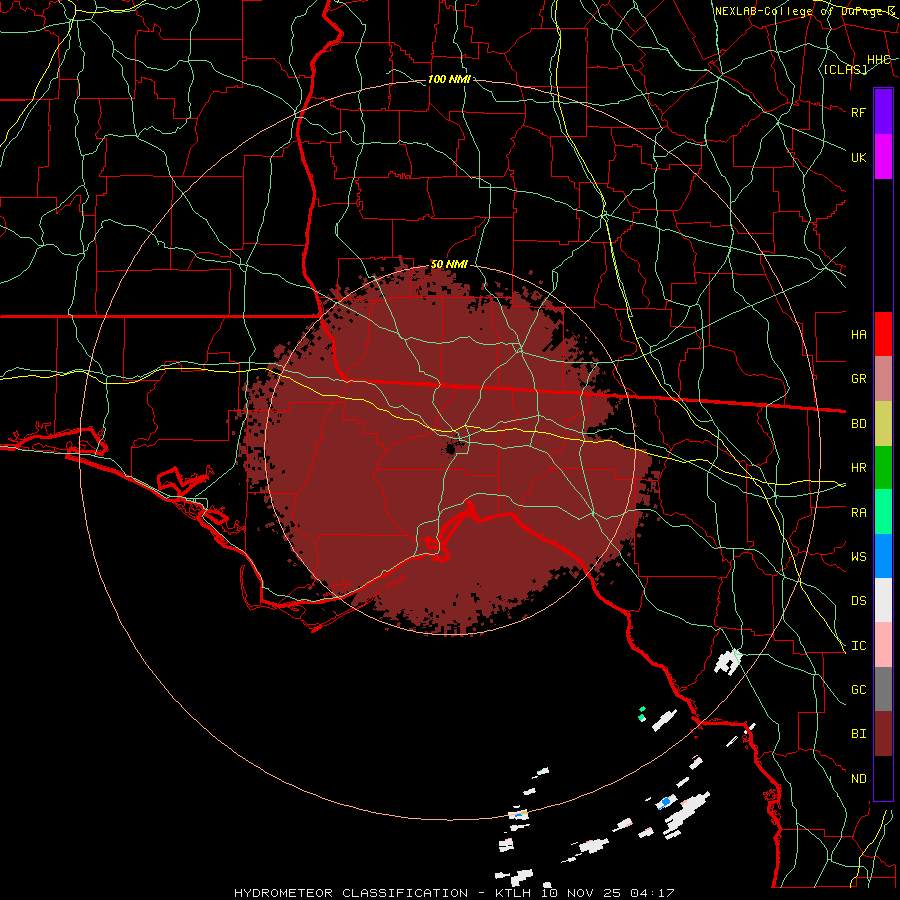Select the light pink IC legend swatch
Viewport: 900px width, 900px height.
tap(883, 645)
